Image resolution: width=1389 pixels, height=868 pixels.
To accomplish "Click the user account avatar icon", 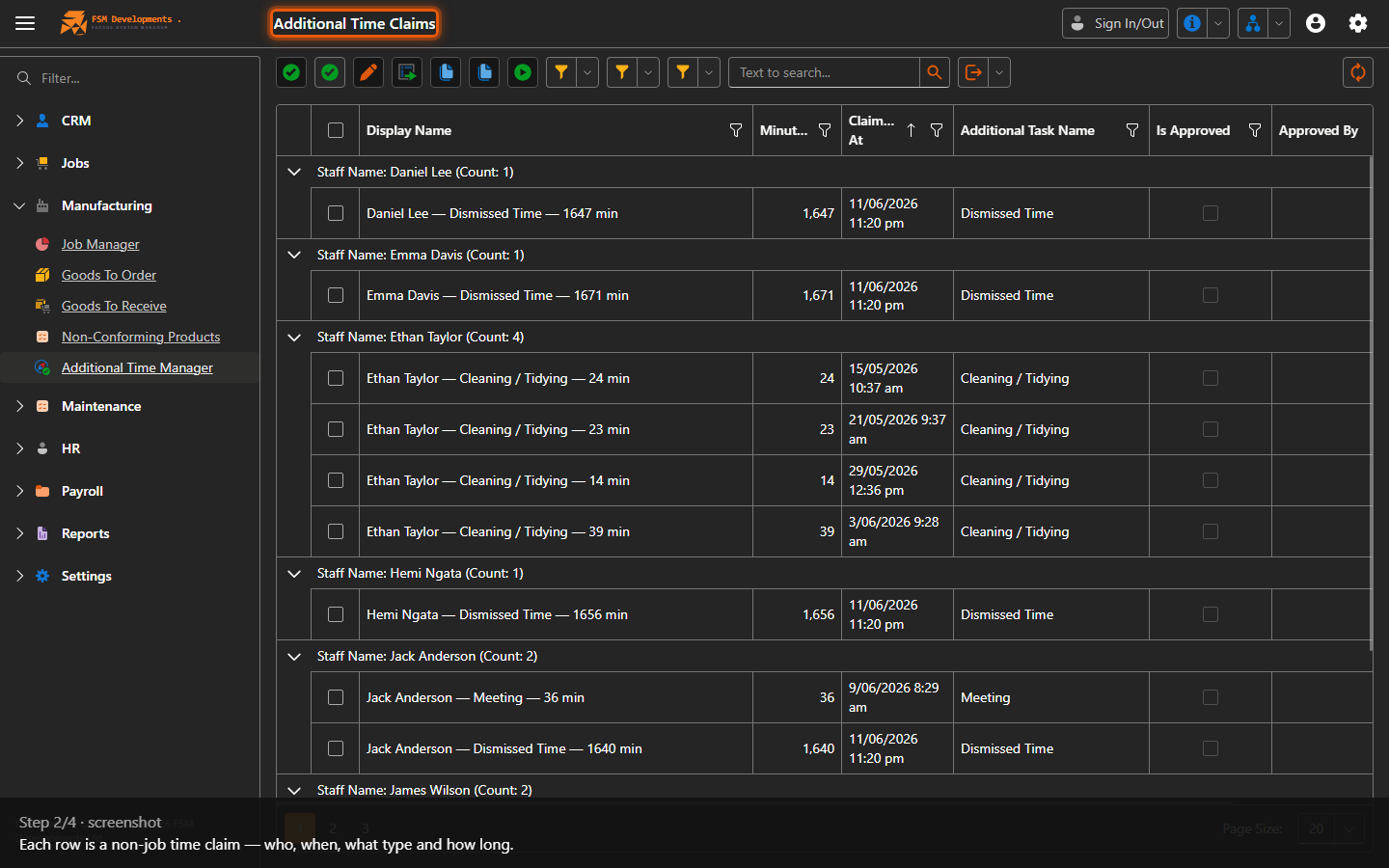I will [x=1316, y=23].
